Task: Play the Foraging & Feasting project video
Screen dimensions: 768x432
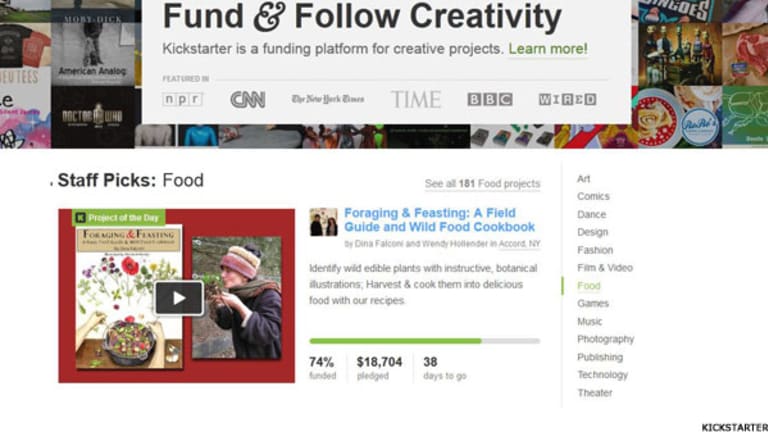Action: [179, 298]
